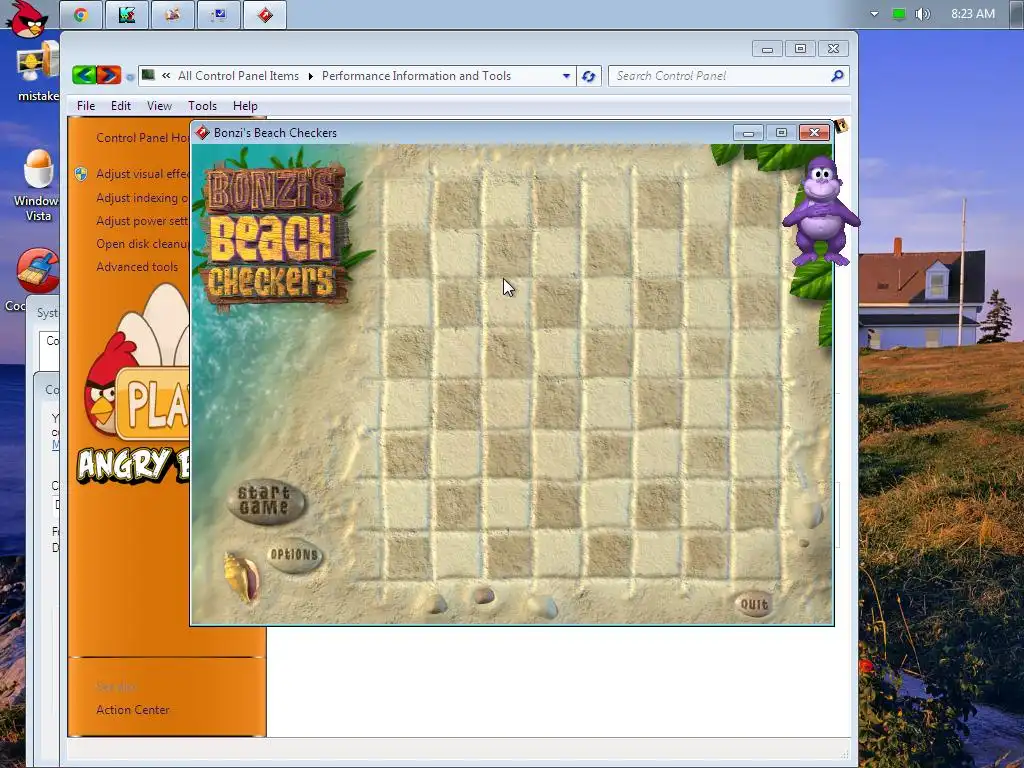Click the Start Game stone button
The width and height of the screenshot is (1024, 768).
click(266, 501)
